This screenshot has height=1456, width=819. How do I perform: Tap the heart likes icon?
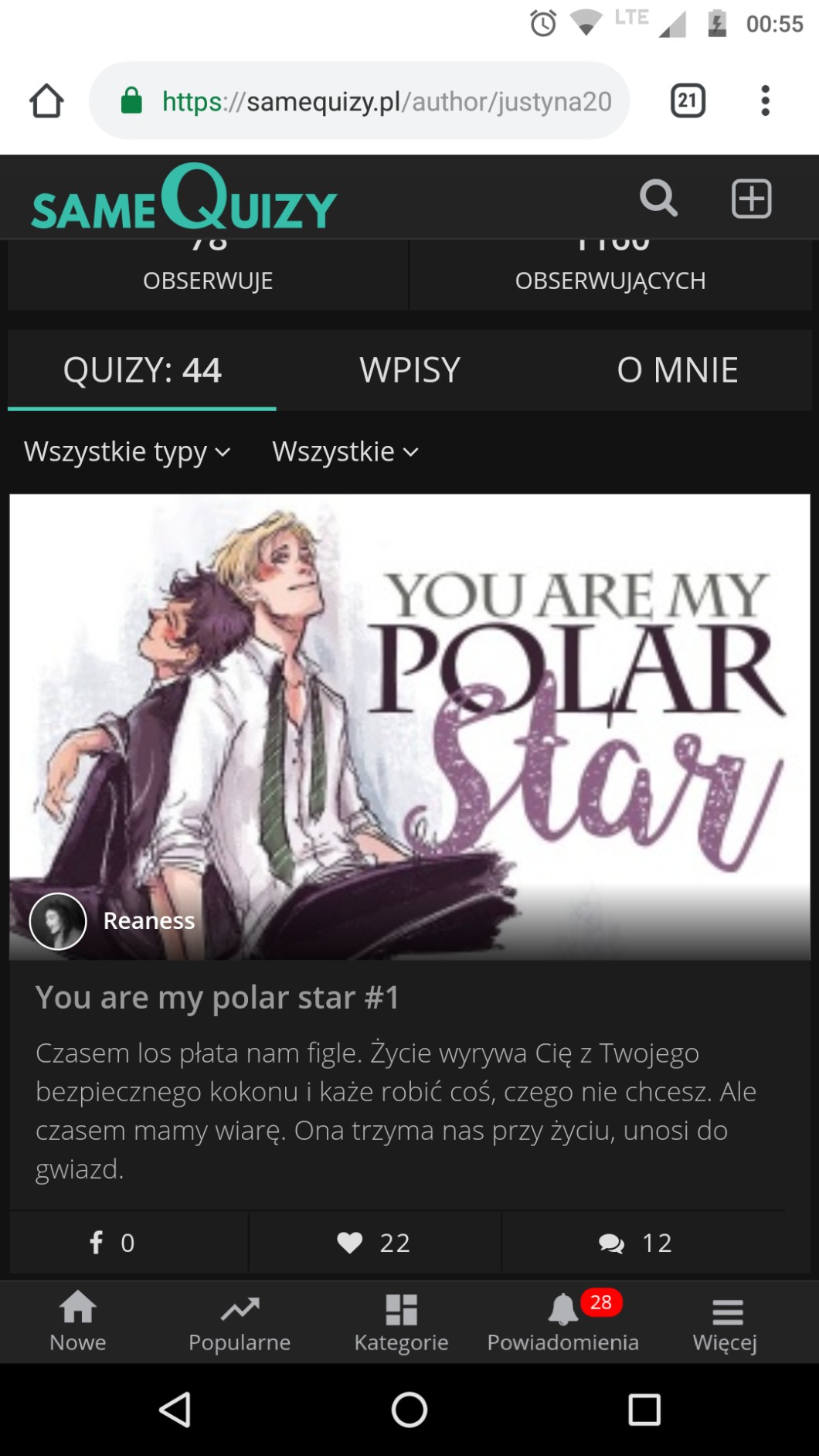[x=350, y=1242]
